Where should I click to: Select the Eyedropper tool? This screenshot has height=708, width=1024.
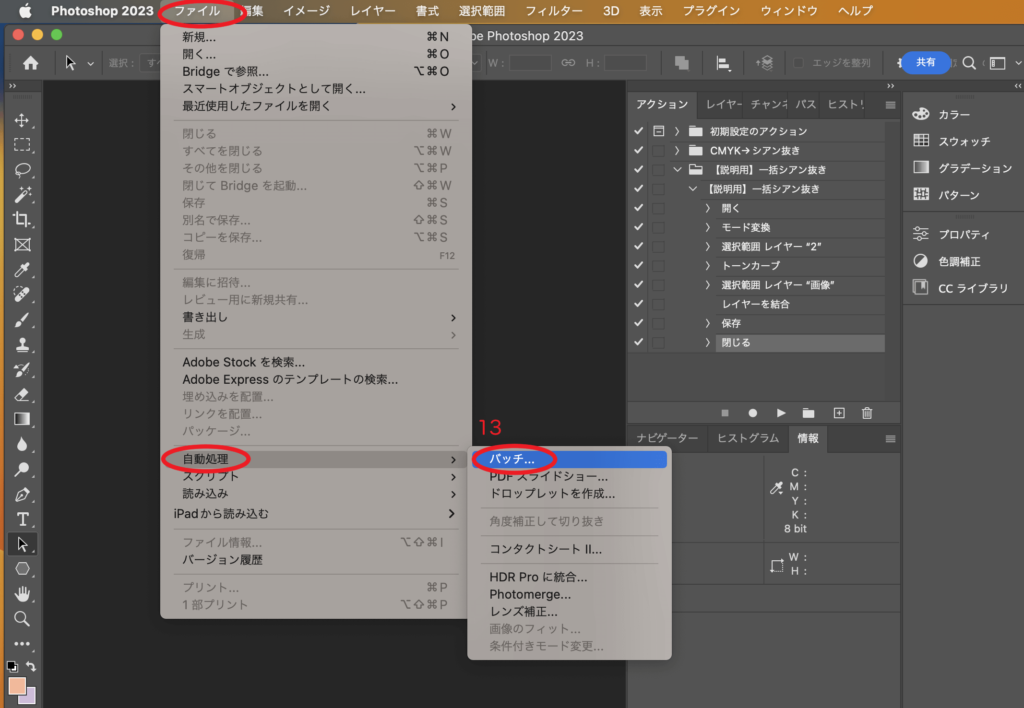click(22, 270)
